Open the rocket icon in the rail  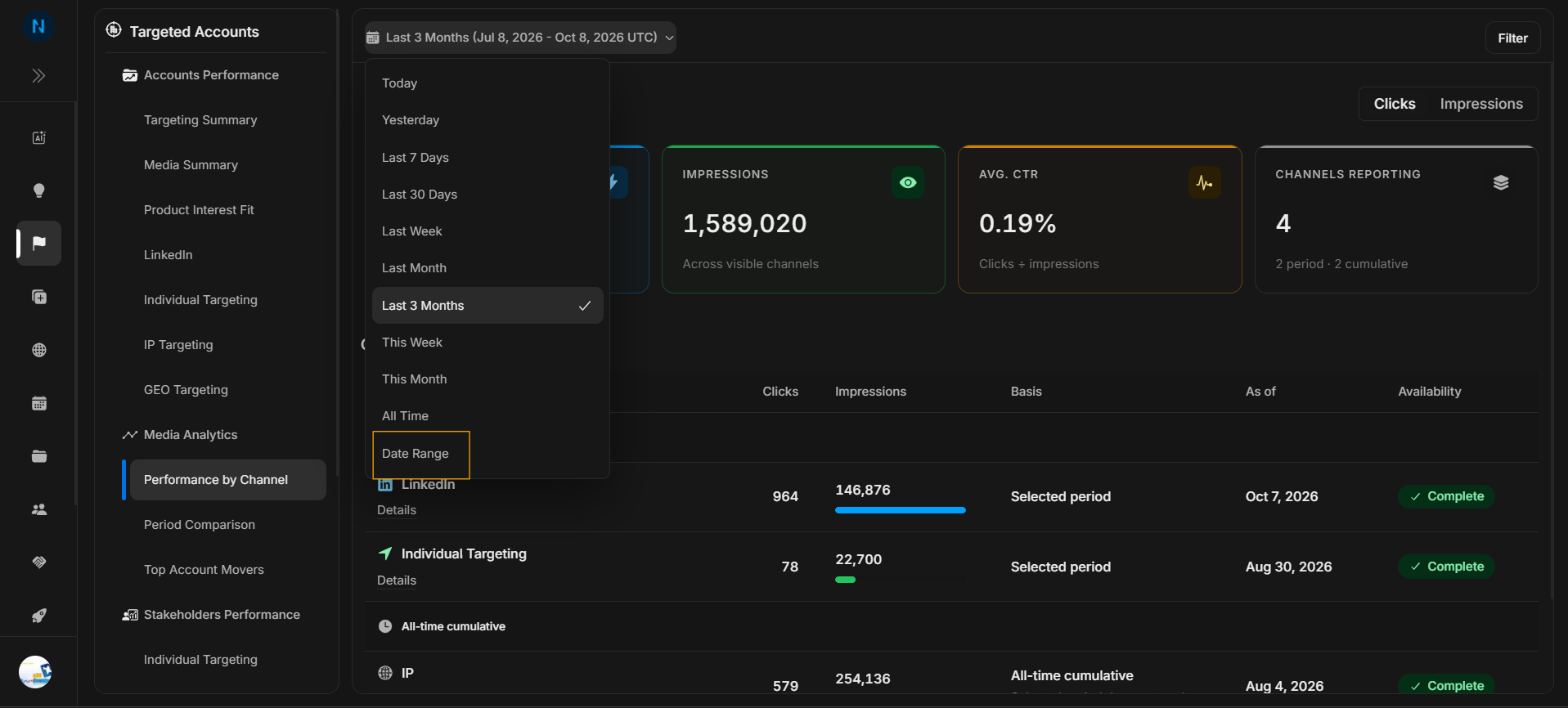click(x=38, y=616)
